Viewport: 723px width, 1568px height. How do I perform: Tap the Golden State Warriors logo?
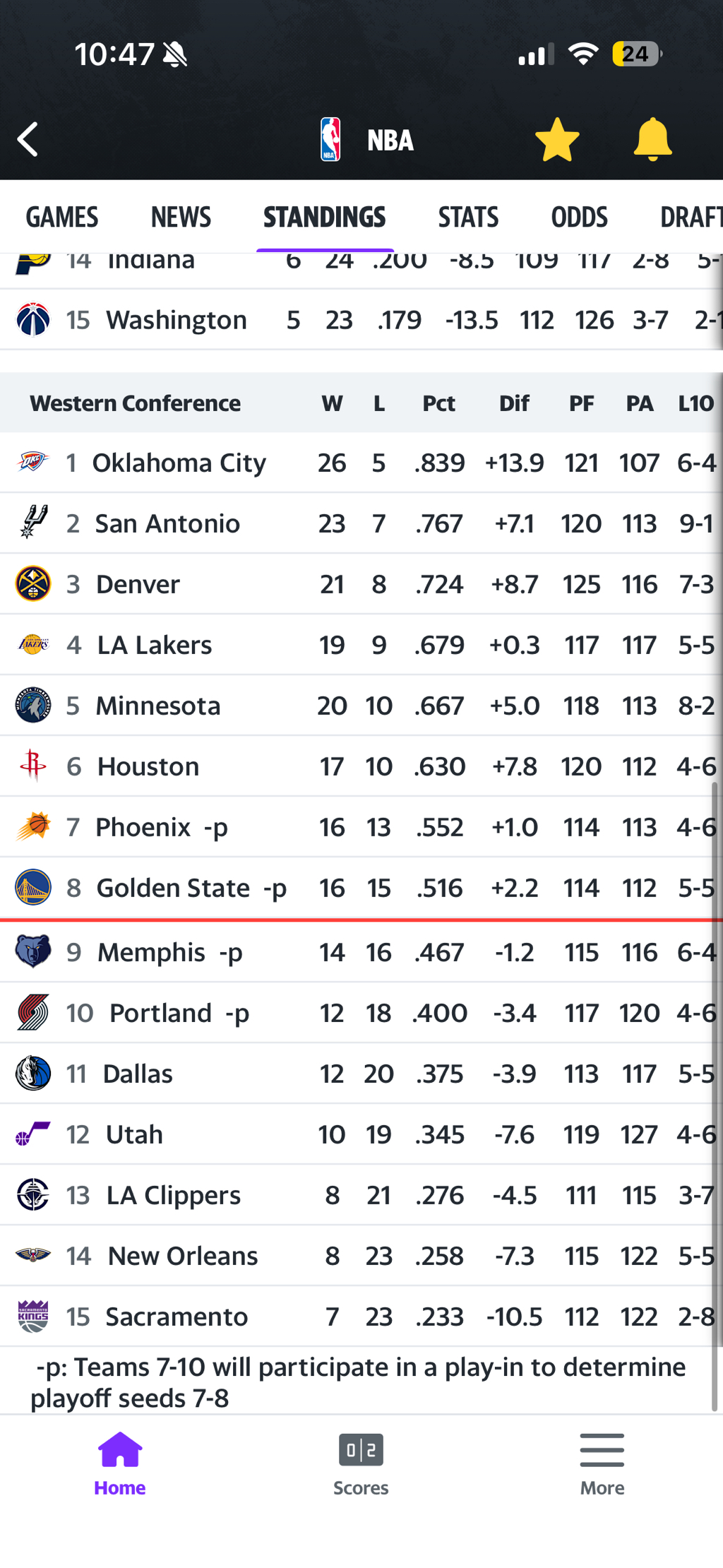point(32,887)
